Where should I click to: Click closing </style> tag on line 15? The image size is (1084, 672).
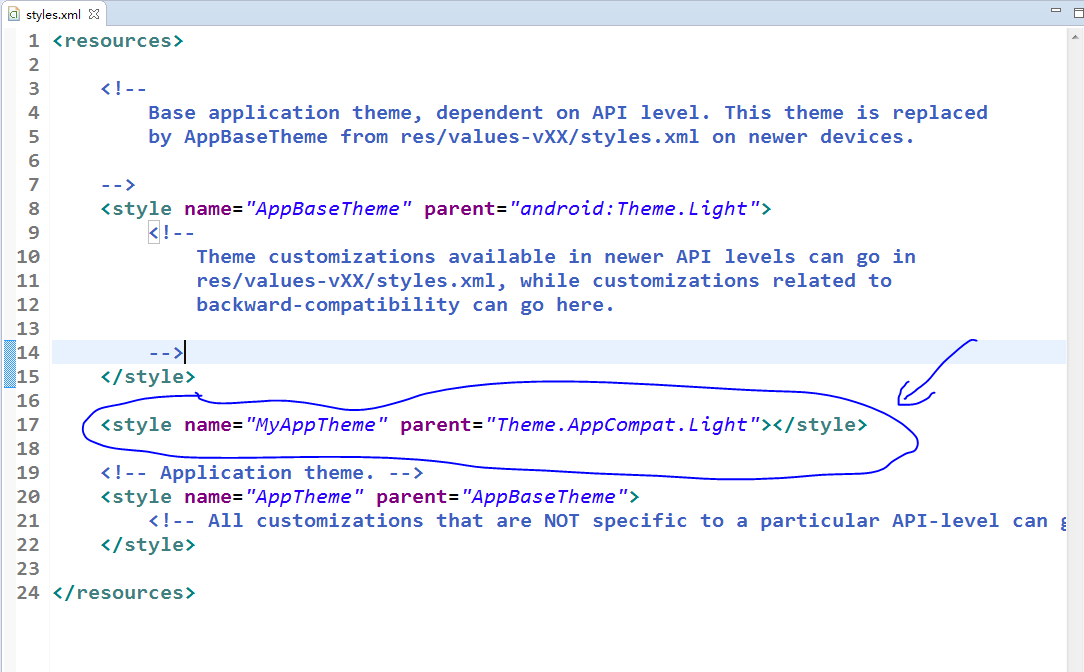coord(148,377)
